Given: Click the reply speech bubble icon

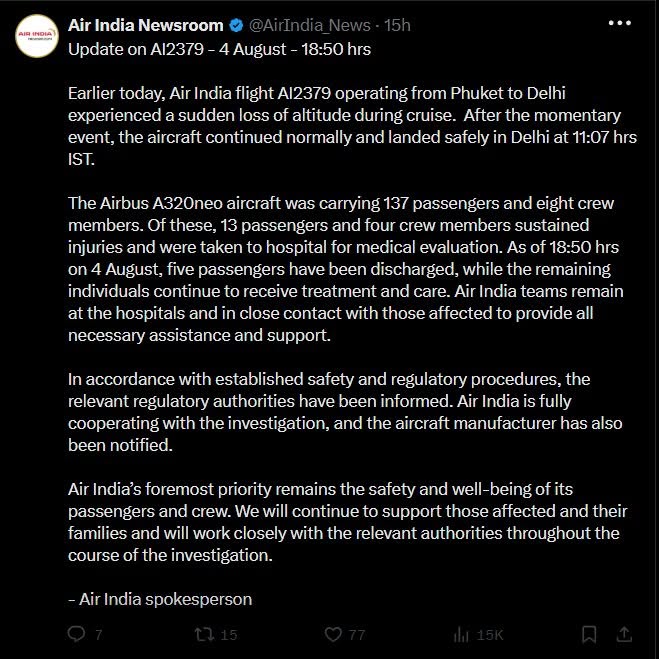Looking at the screenshot, I should pos(76,634).
